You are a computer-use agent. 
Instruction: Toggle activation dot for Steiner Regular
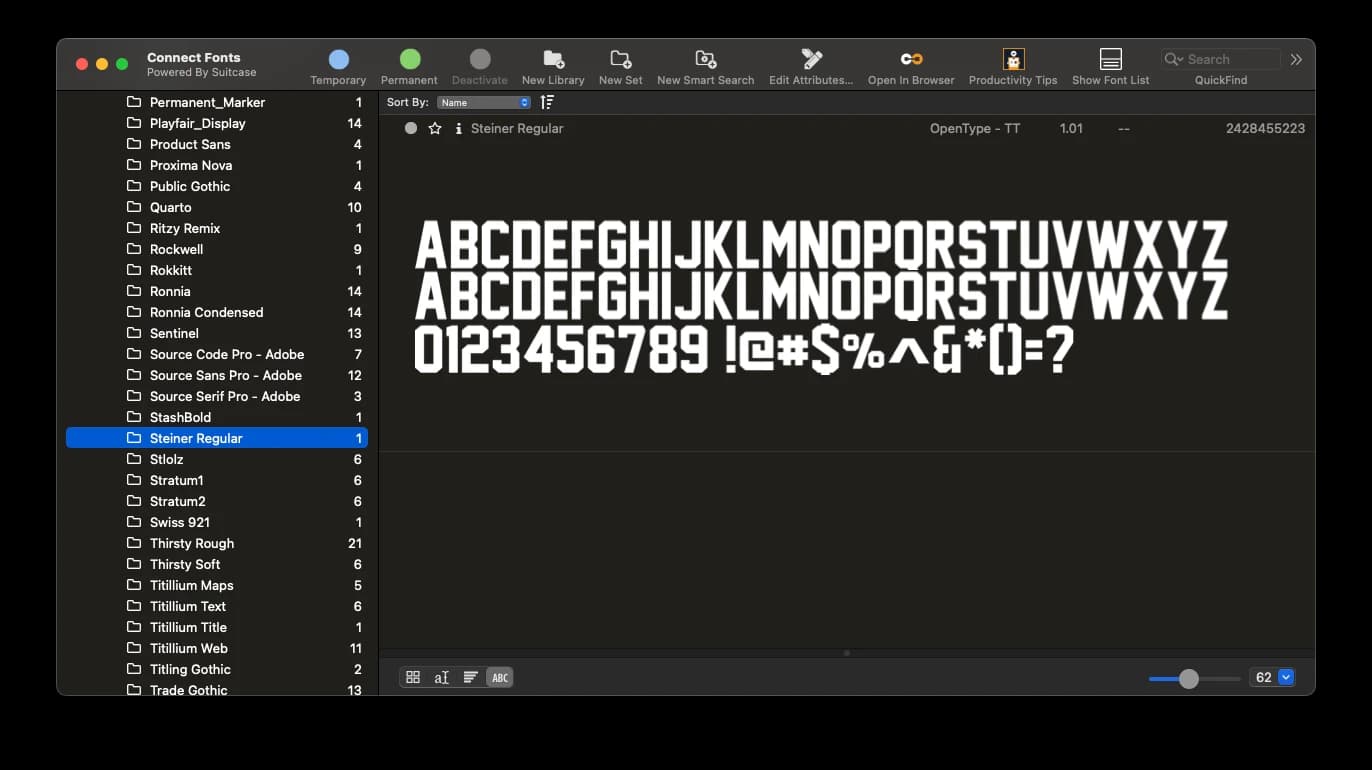tap(411, 129)
